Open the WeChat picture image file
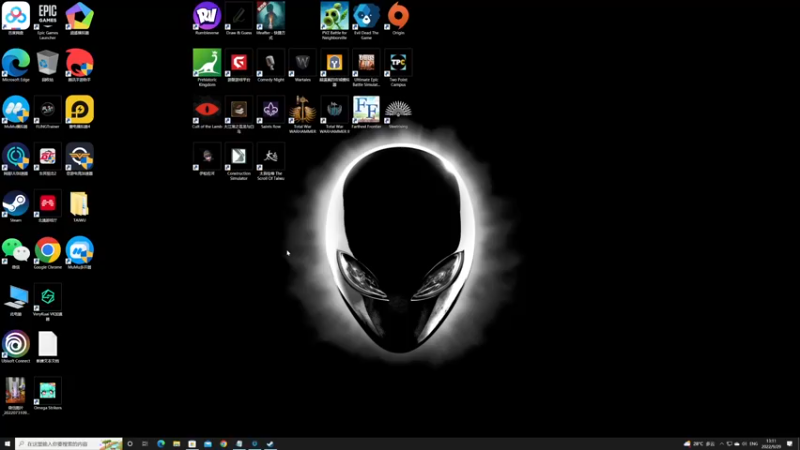 point(16,396)
